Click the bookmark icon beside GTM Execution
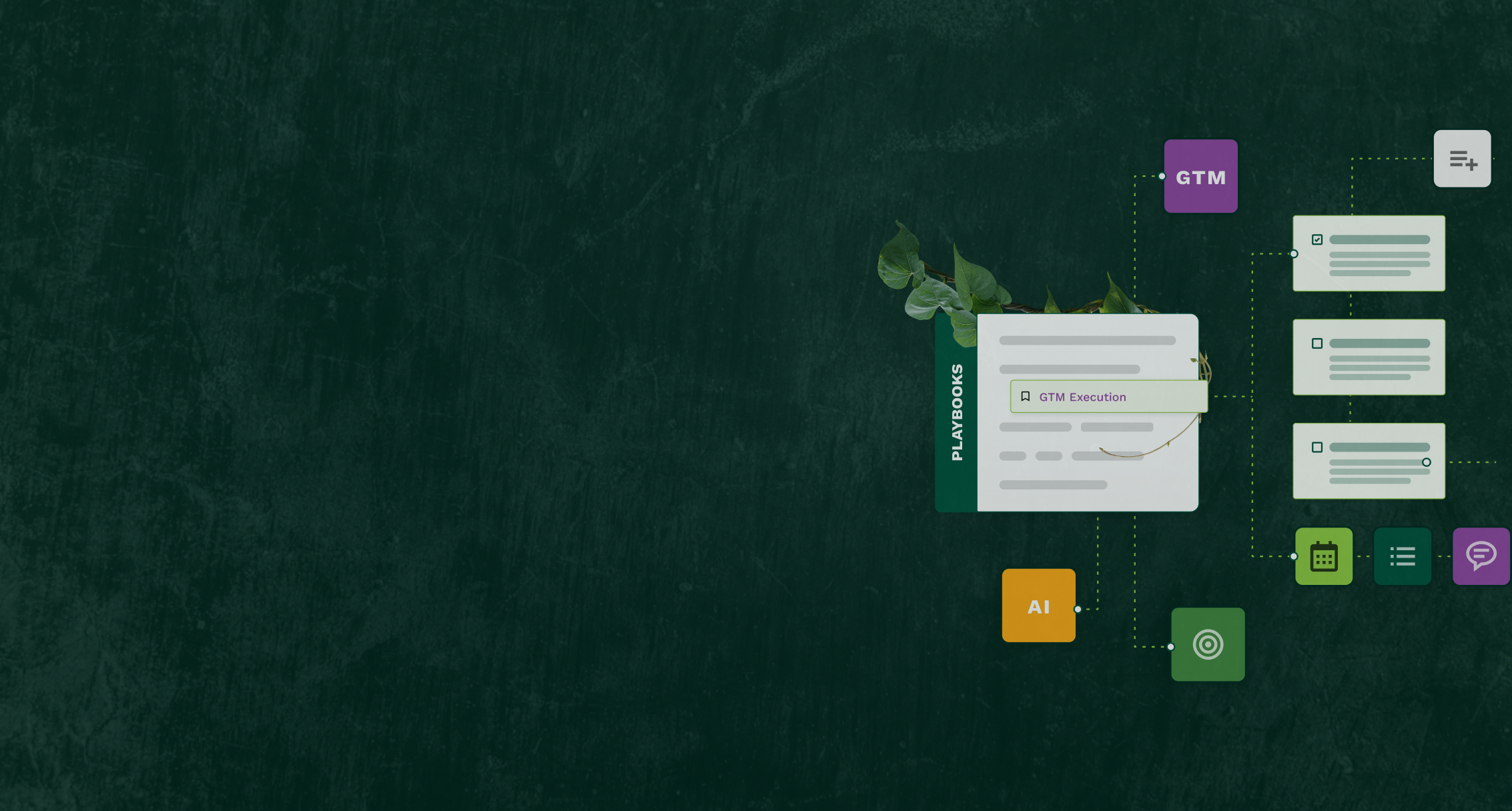This screenshot has width=1512, height=811. point(1026,396)
